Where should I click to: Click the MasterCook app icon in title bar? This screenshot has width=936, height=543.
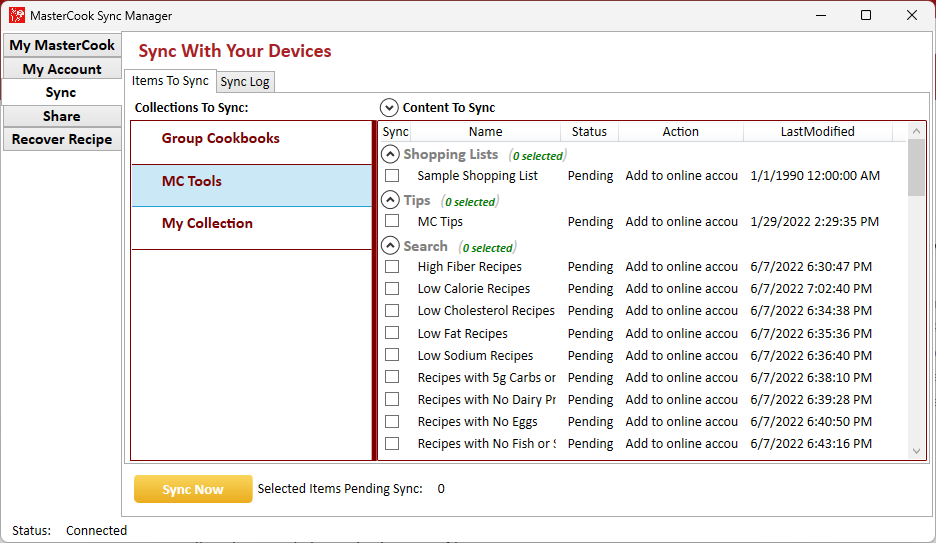tap(17, 16)
